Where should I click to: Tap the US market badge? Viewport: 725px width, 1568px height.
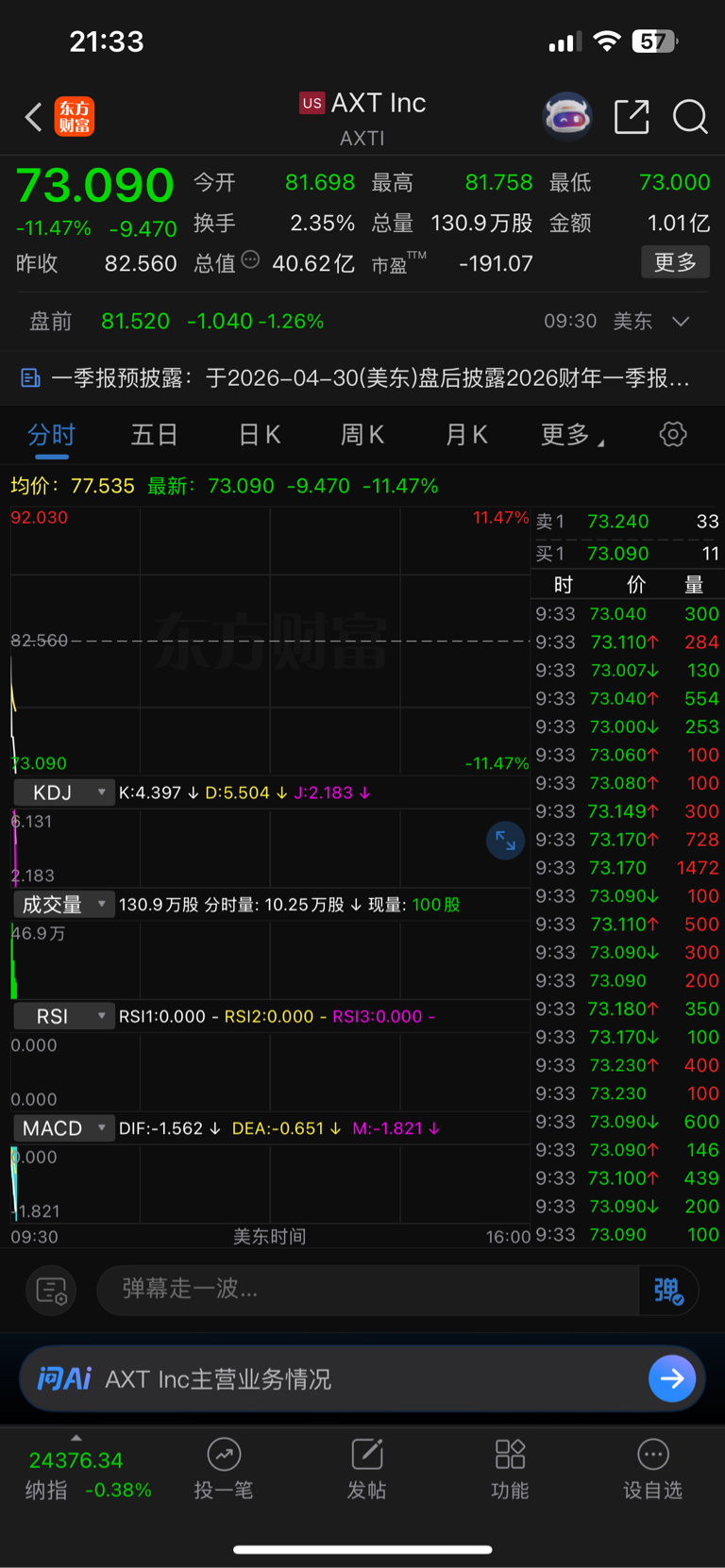(x=312, y=103)
